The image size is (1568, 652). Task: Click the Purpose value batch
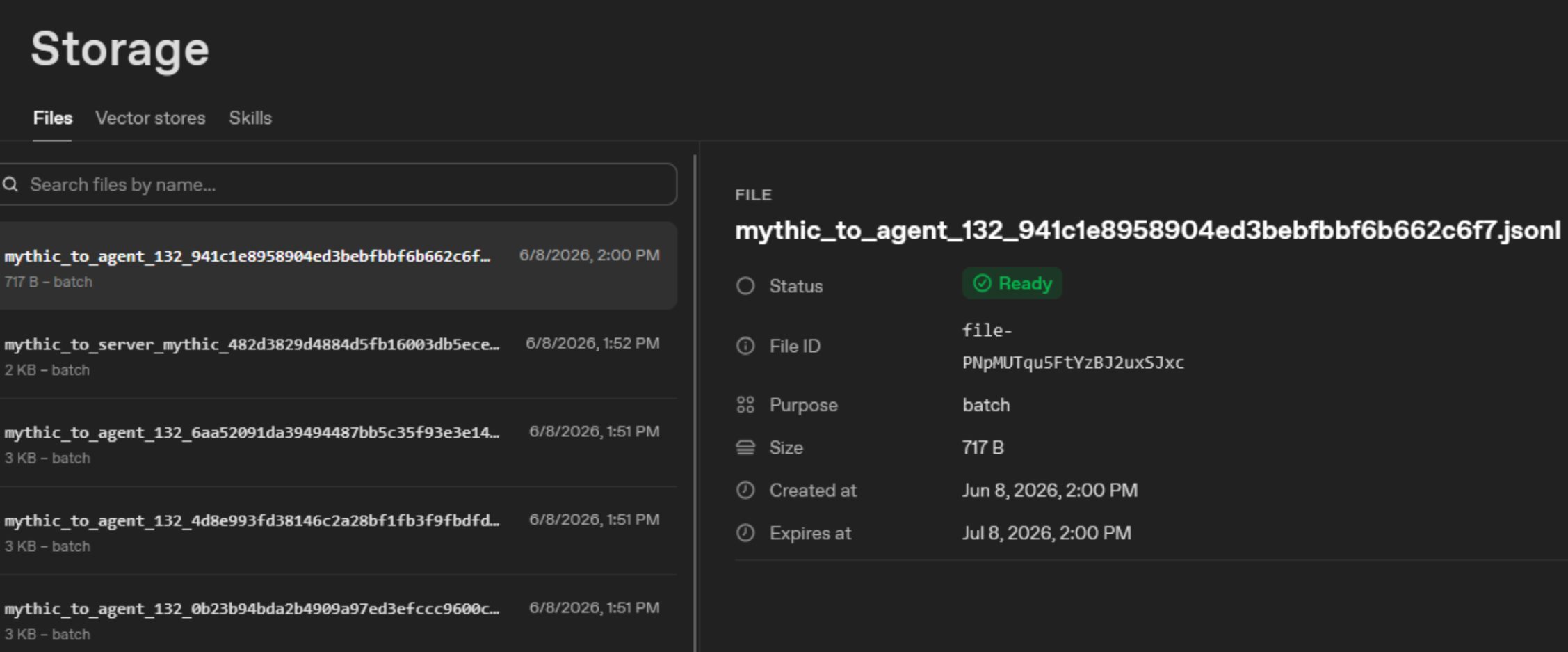coord(986,405)
